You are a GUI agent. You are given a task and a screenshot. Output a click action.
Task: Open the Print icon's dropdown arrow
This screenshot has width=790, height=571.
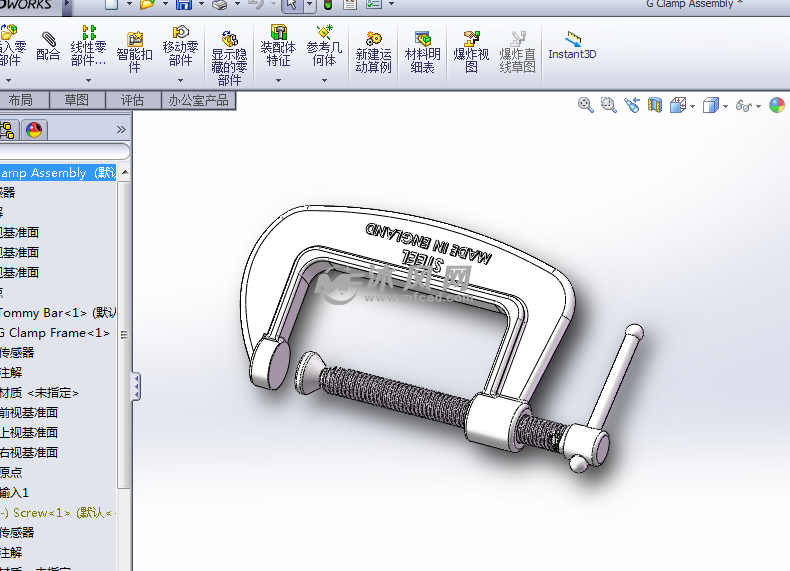pyautogui.click(x=237, y=4)
